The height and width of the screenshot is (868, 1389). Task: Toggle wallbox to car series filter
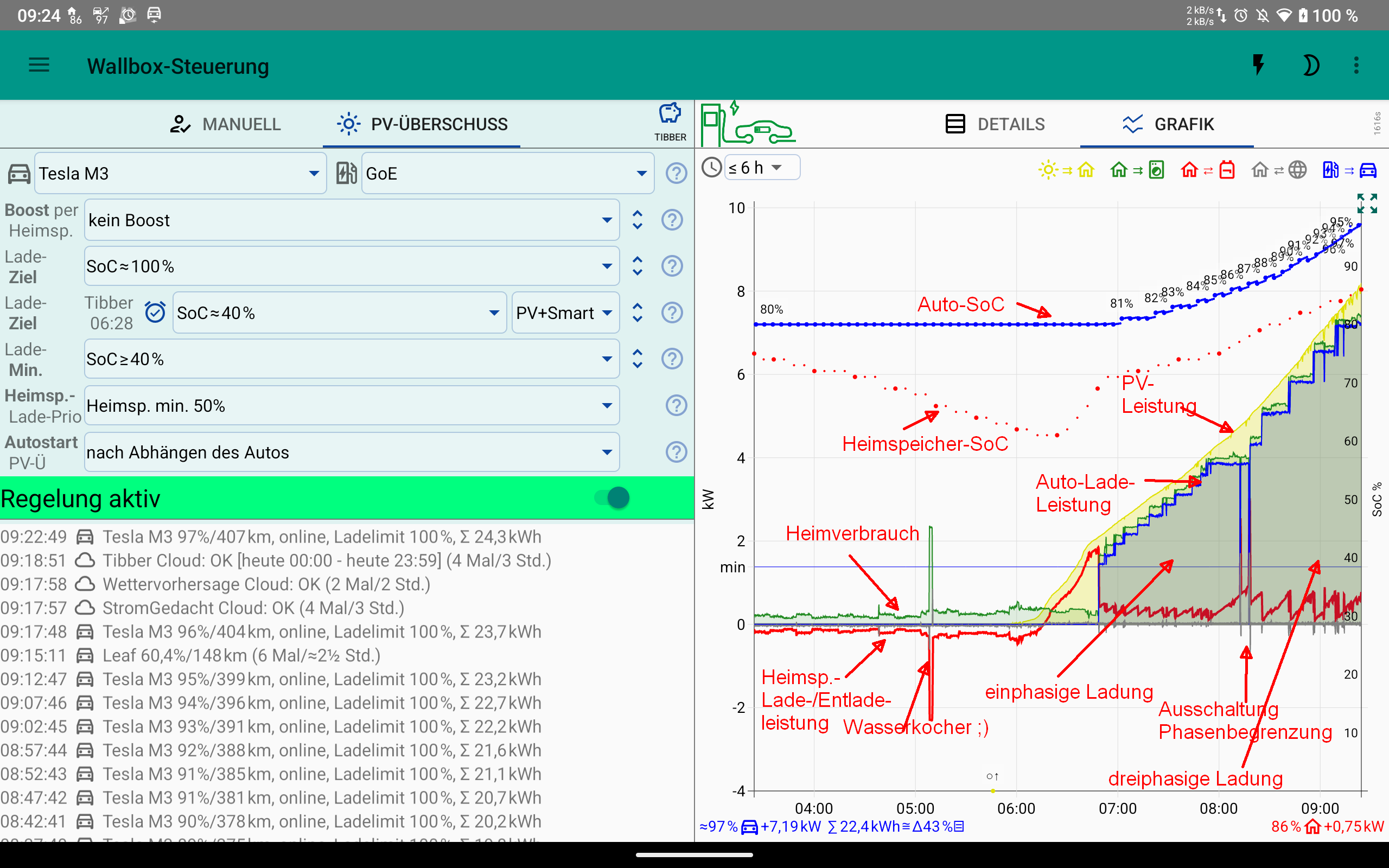click(1349, 170)
